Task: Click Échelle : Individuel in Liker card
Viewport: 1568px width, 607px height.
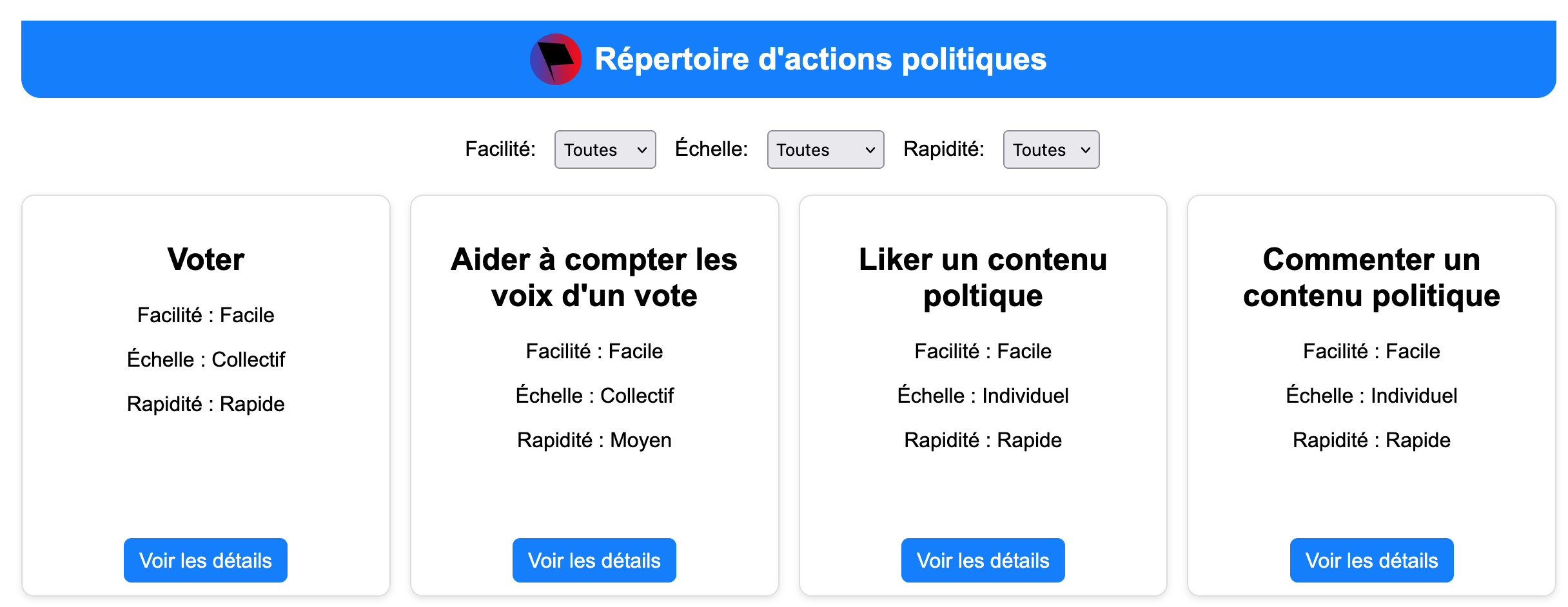Action: 983,396
